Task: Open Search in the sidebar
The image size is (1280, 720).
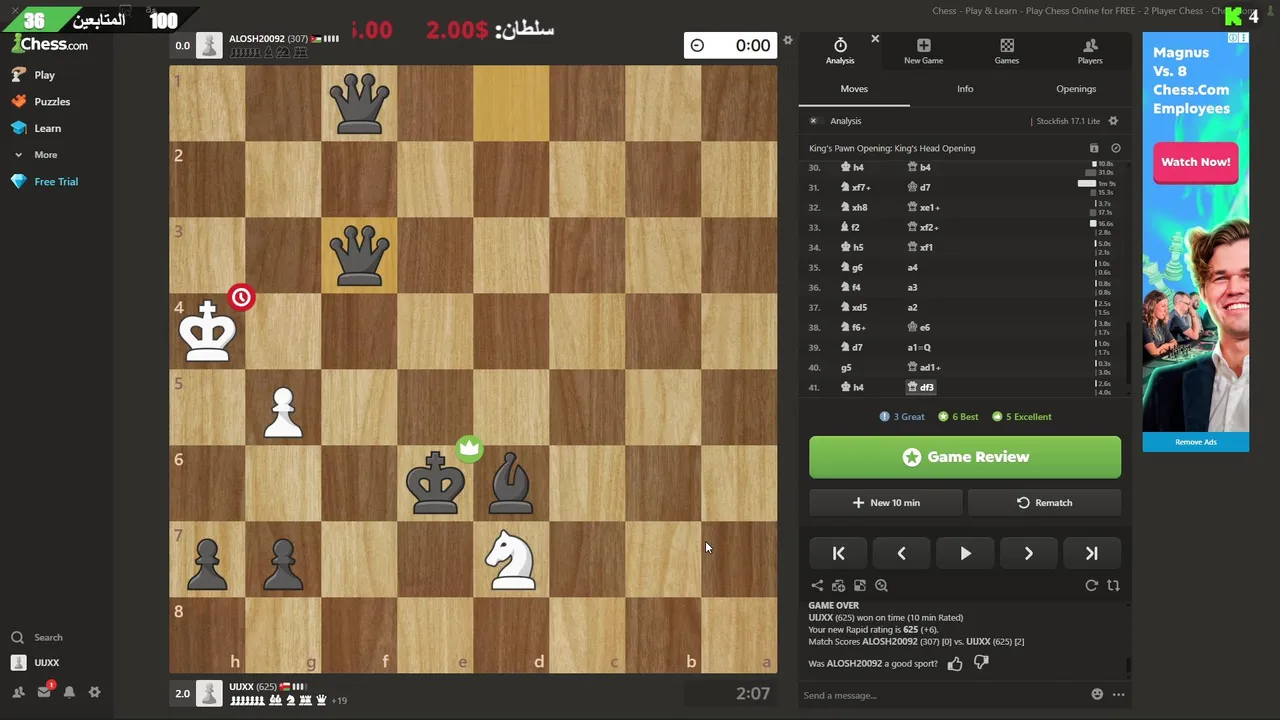Action: click(37, 637)
